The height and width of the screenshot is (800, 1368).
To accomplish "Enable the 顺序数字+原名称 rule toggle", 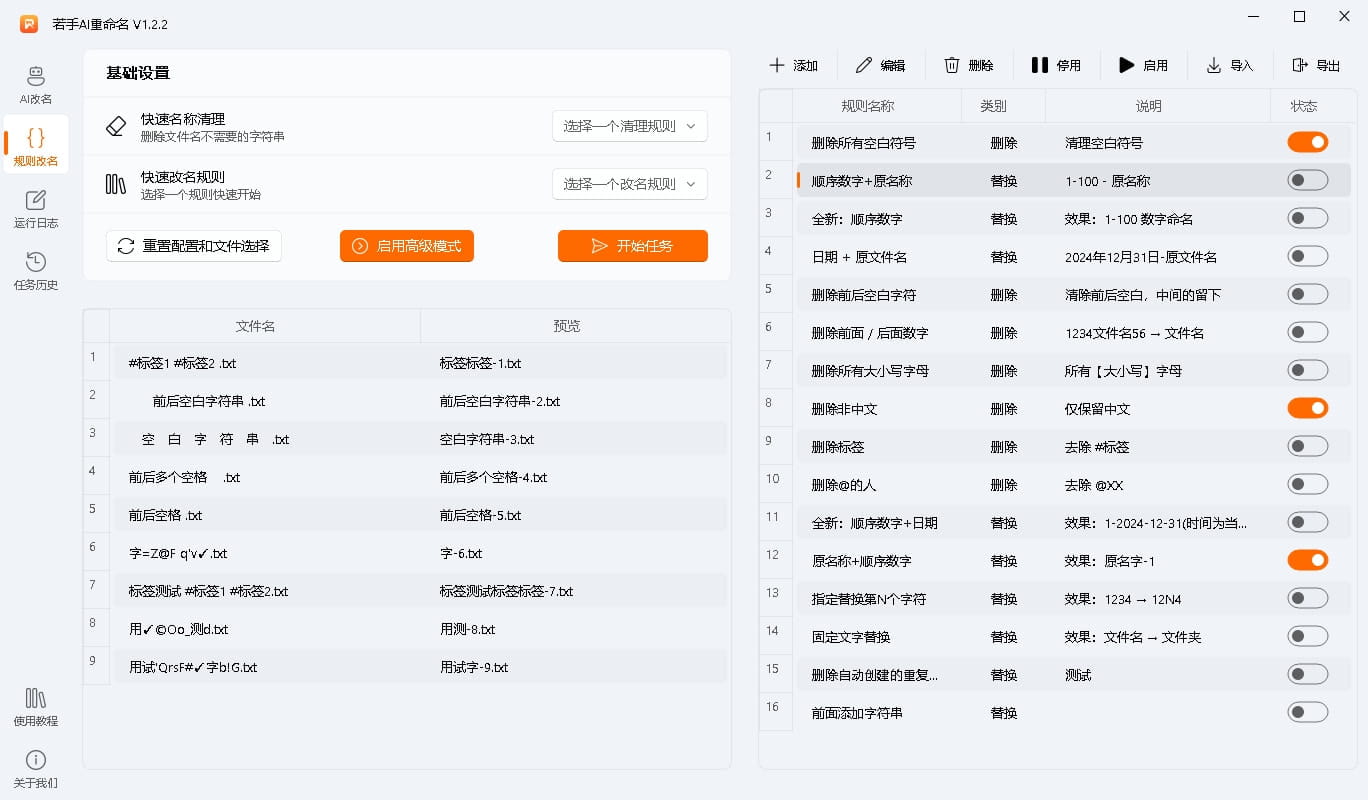I will (x=1308, y=180).
